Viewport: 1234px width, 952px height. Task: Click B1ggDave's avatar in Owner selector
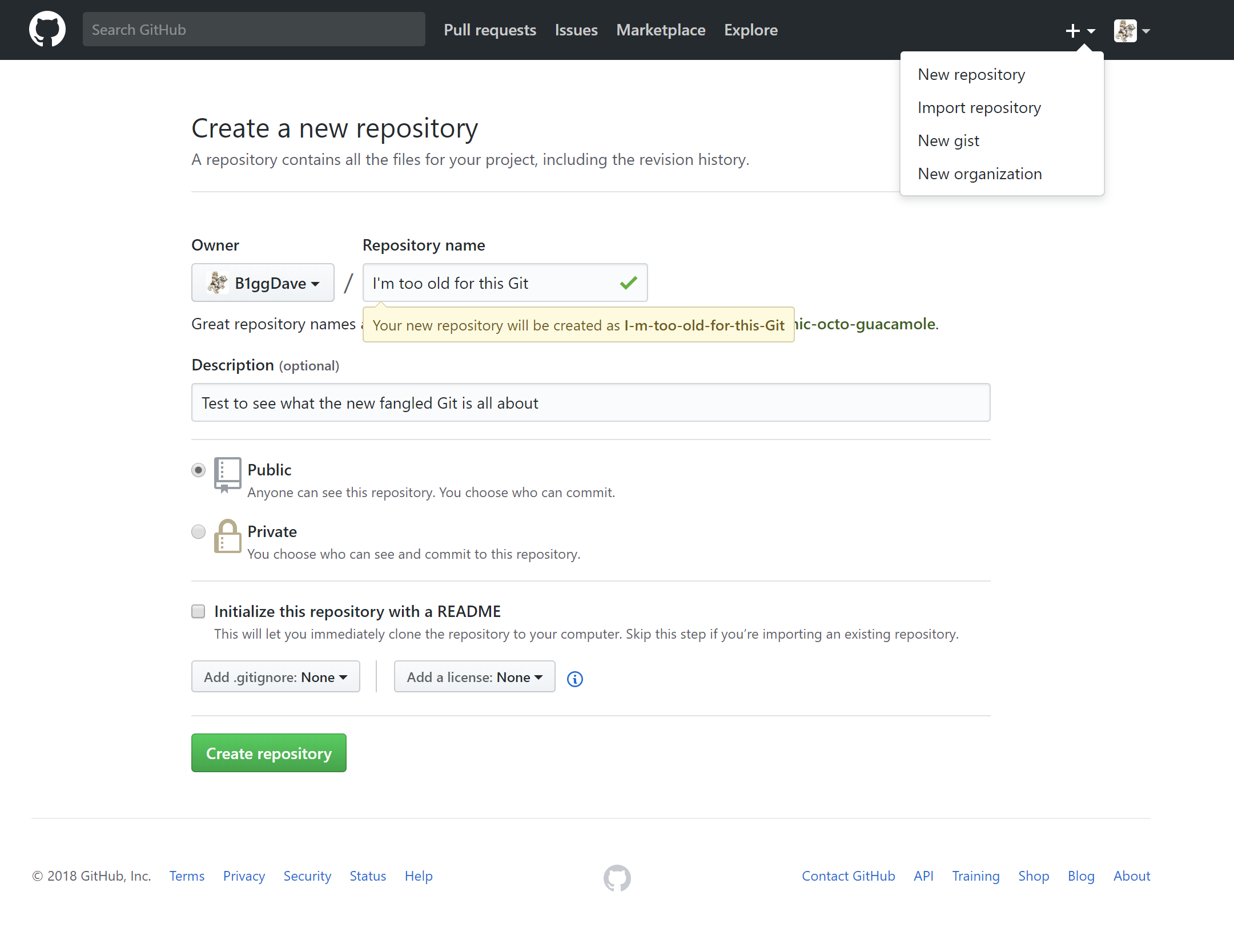(218, 283)
